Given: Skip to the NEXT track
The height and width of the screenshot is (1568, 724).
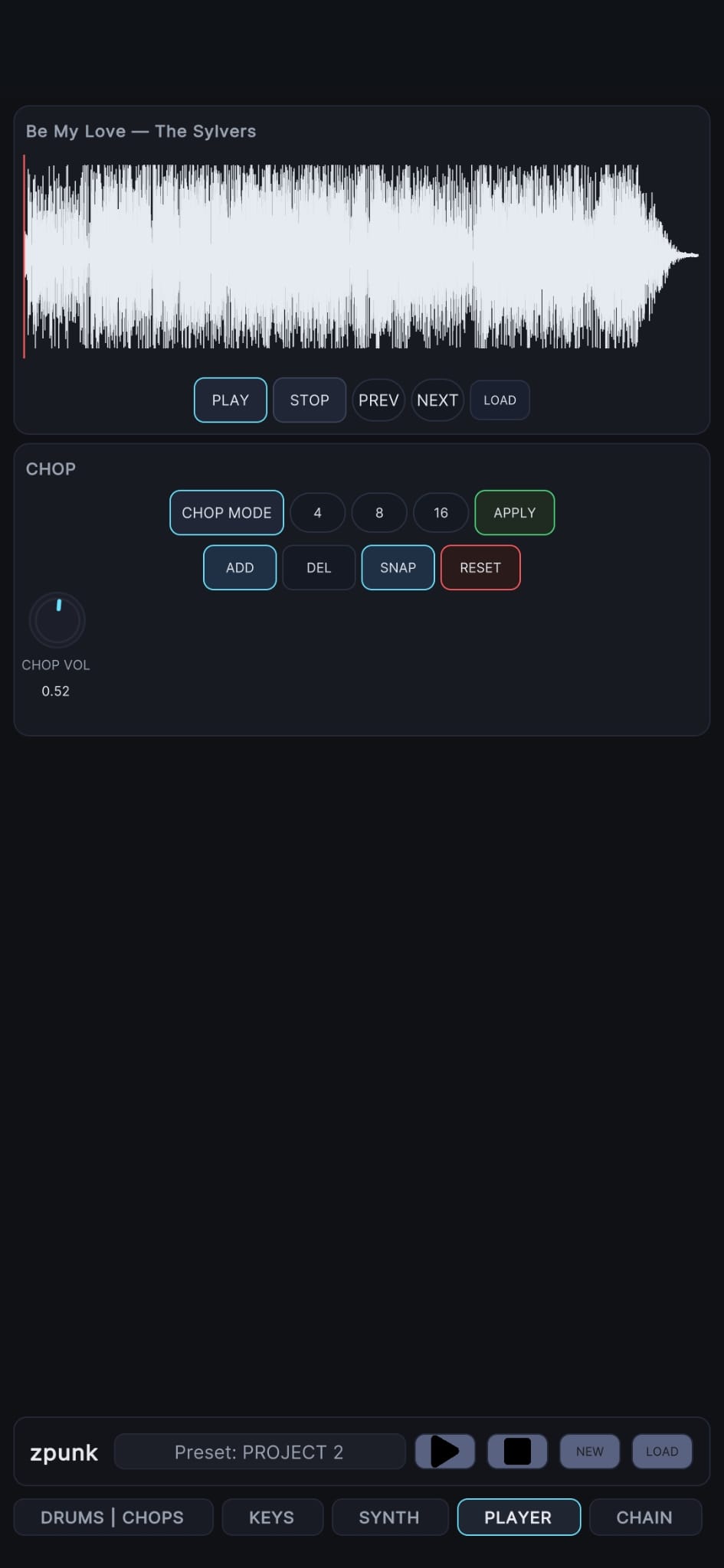Looking at the screenshot, I should 437,400.
